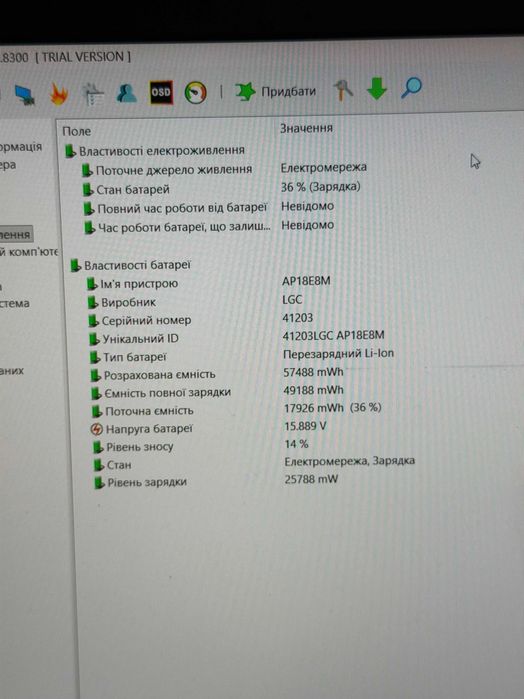Select the Рівень зносу row
This screenshot has width=524, height=699.
133,447
